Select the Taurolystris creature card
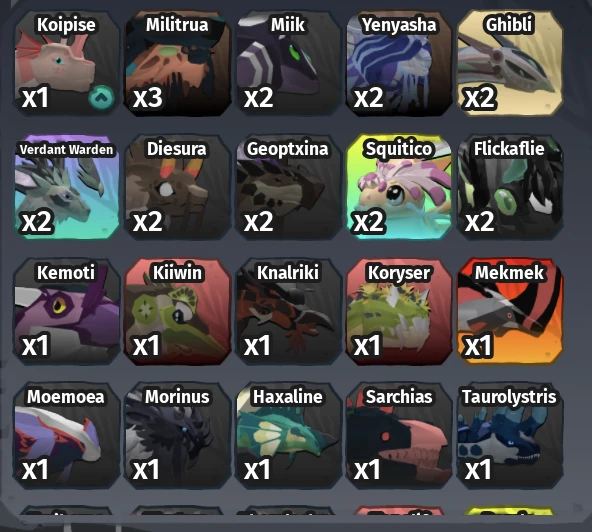The image size is (592, 532). [510, 435]
